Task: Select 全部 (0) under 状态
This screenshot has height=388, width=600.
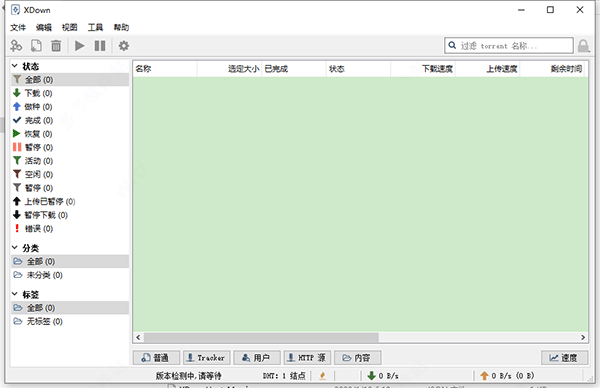Action: (70, 80)
